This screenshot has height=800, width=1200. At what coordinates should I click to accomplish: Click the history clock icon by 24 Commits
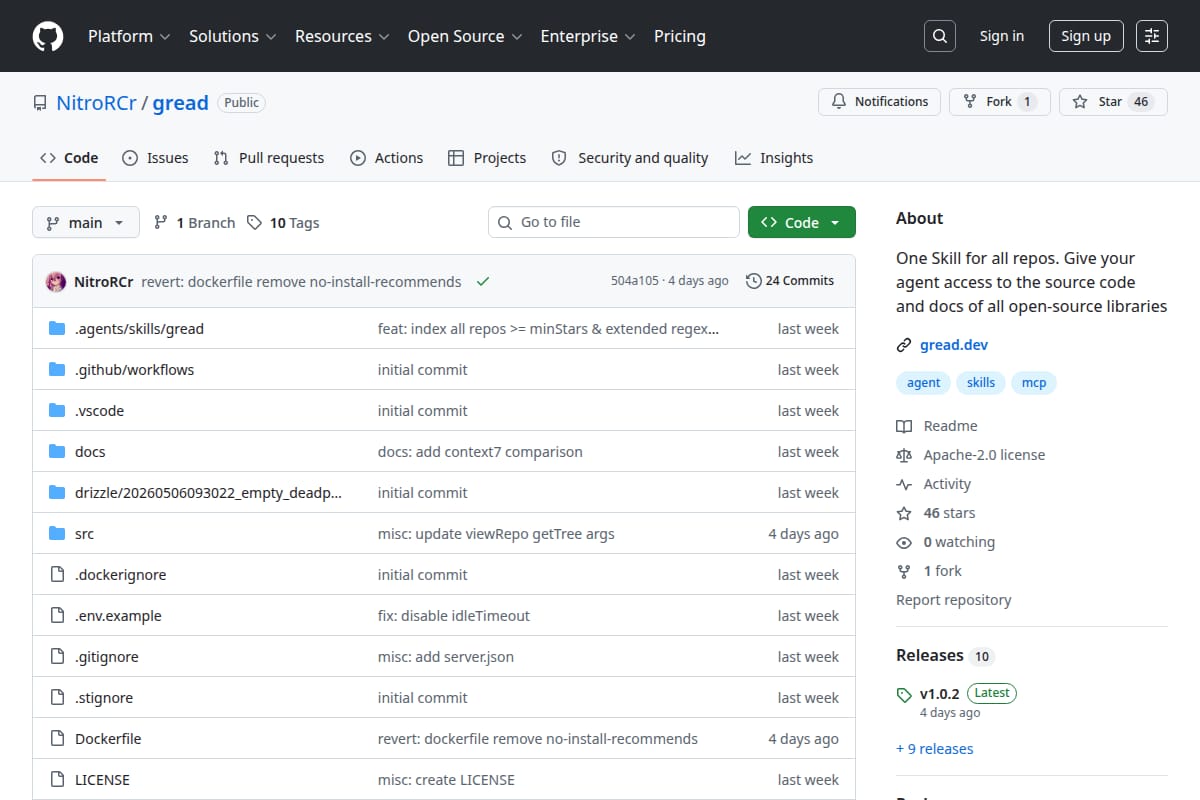pos(753,281)
